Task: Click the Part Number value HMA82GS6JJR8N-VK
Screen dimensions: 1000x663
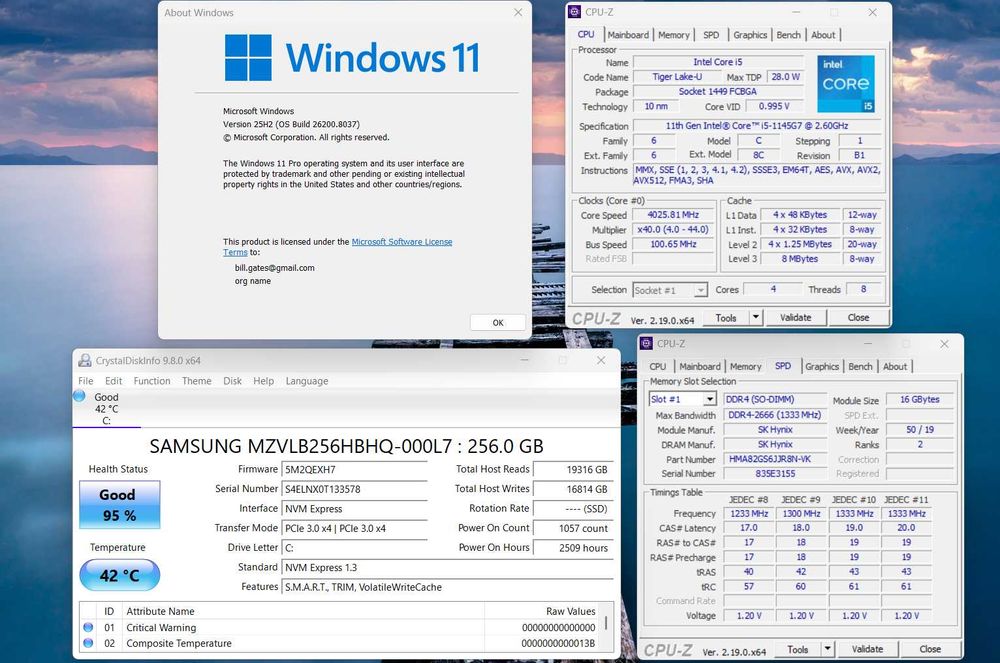Action: (775, 459)
